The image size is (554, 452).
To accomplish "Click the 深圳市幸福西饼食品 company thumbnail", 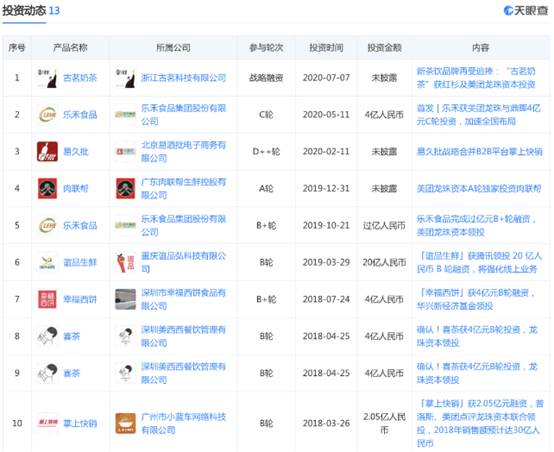I will point(125,299).
